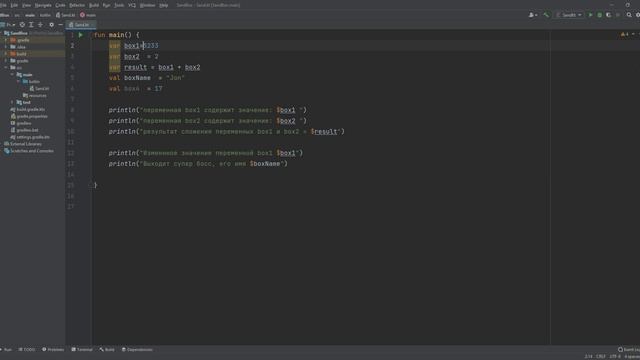This screenshot has width=640, height=360.
Task: Select gradle.properties in the project tree
Action: coord(29,116)
